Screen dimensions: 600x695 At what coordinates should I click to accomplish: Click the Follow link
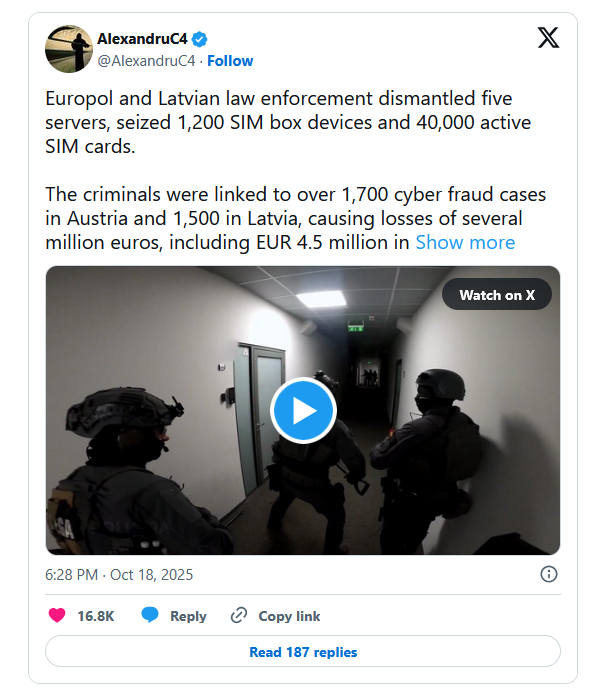point(230,61)
